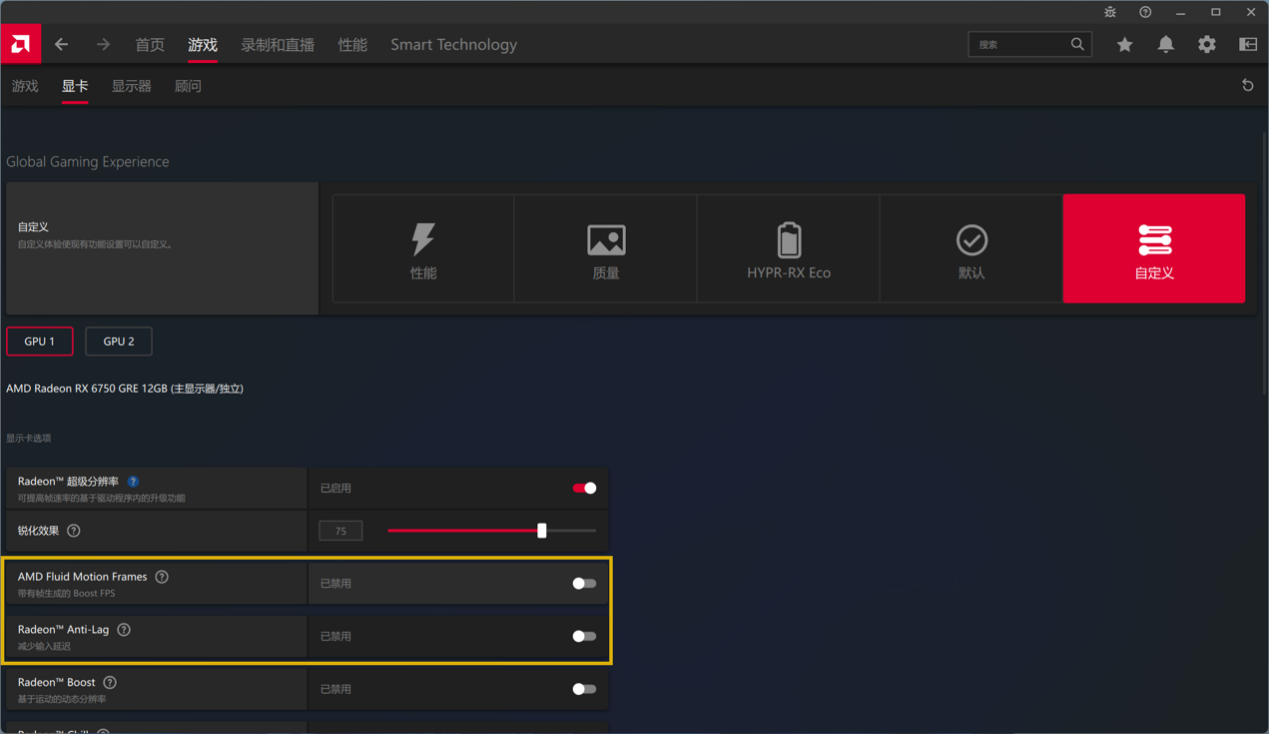Click Global Gaming Experience heading
1269x734 pixels.
88,162
